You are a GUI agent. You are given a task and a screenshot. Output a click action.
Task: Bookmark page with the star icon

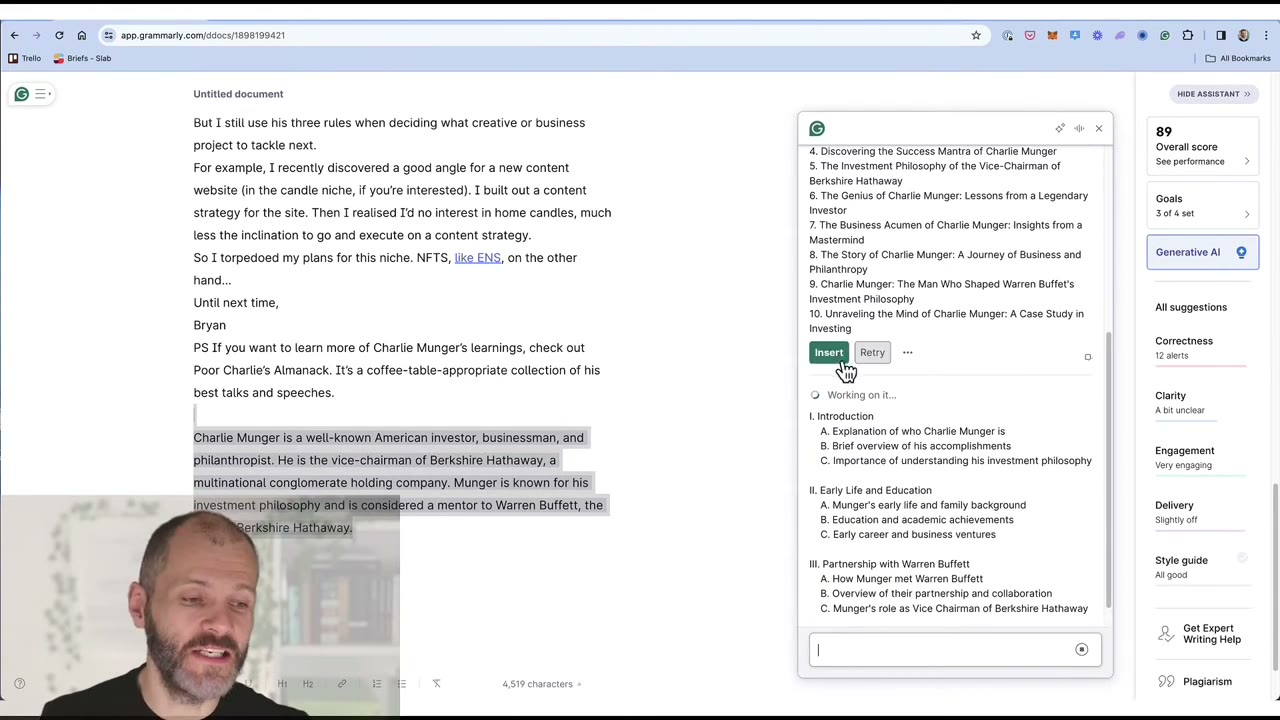coord(976,35)
